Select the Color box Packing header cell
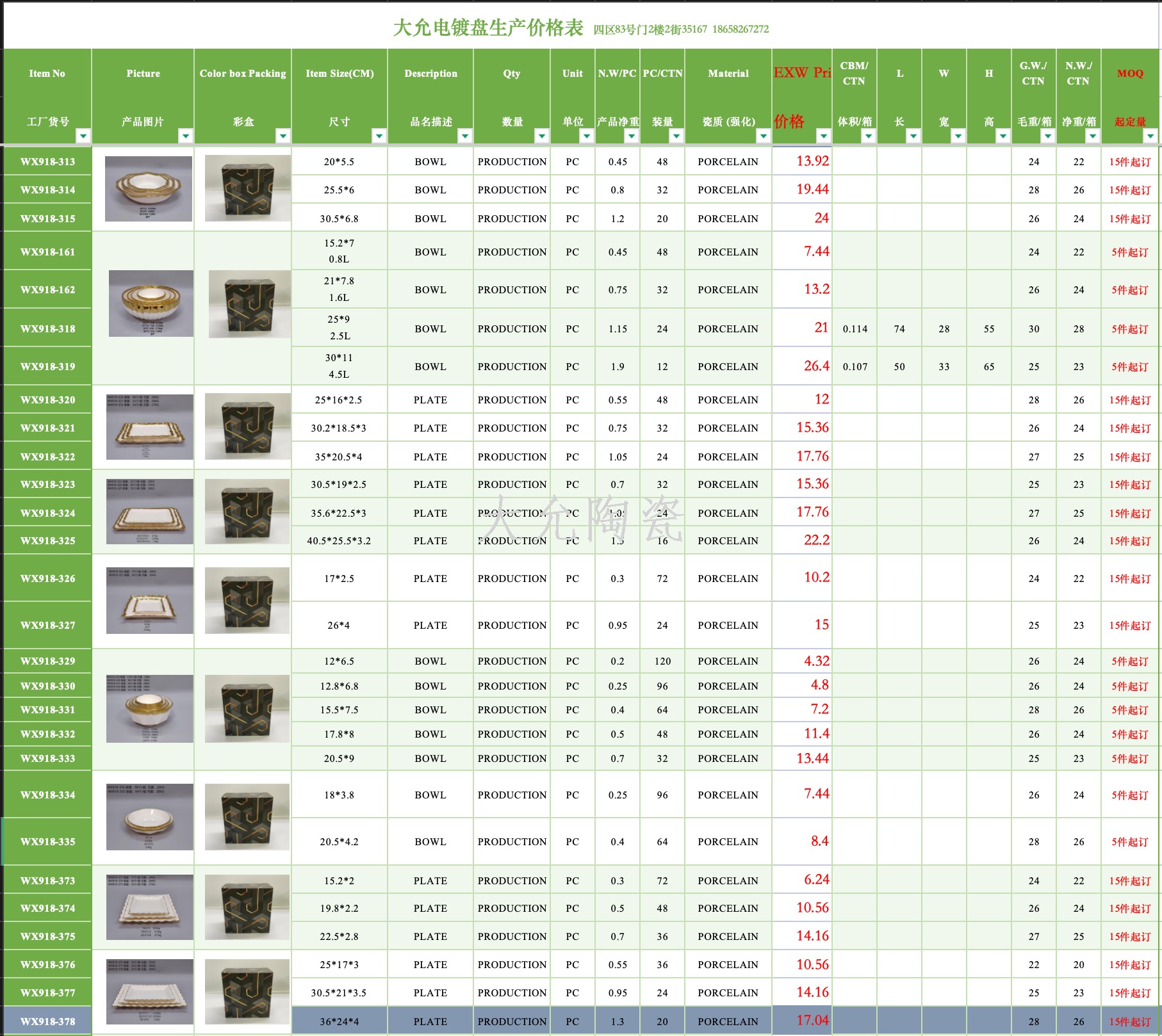This screenshot has width=1162, height=1036. click(x=243, y=74)
